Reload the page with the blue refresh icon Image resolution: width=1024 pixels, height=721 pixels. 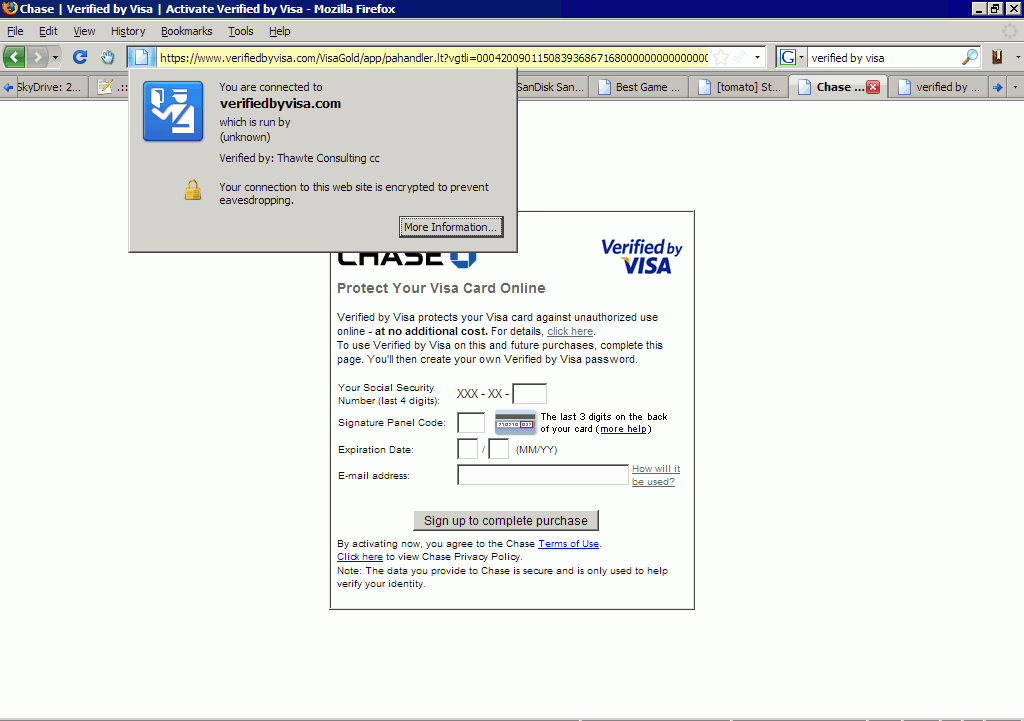pos(80,57)
